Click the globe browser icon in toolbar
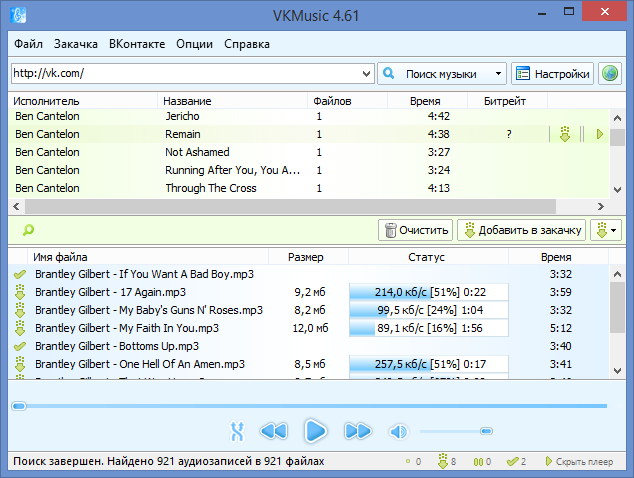Image resolution: width=634 pixels, height=478 pixels. (610, 74)
